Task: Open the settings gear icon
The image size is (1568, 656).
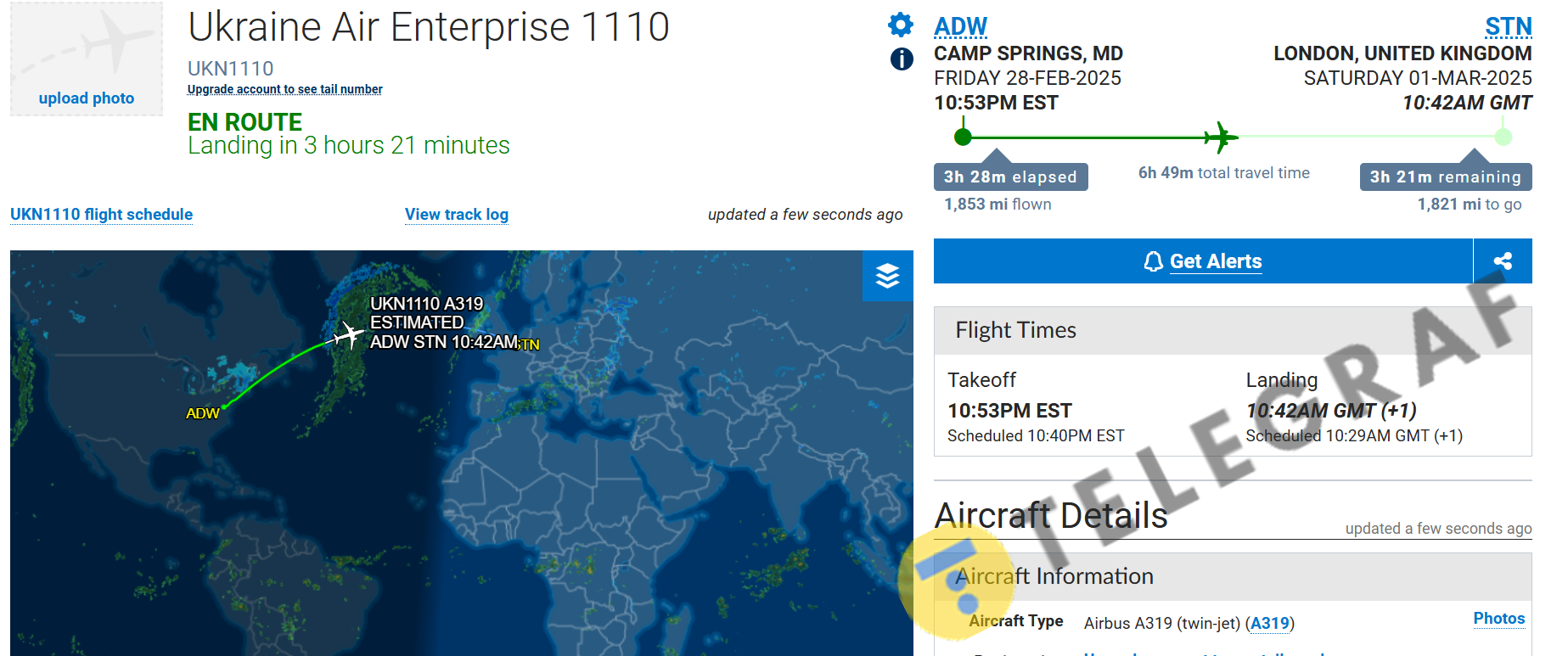Action: pyautogui.click(x=901, y=25)
